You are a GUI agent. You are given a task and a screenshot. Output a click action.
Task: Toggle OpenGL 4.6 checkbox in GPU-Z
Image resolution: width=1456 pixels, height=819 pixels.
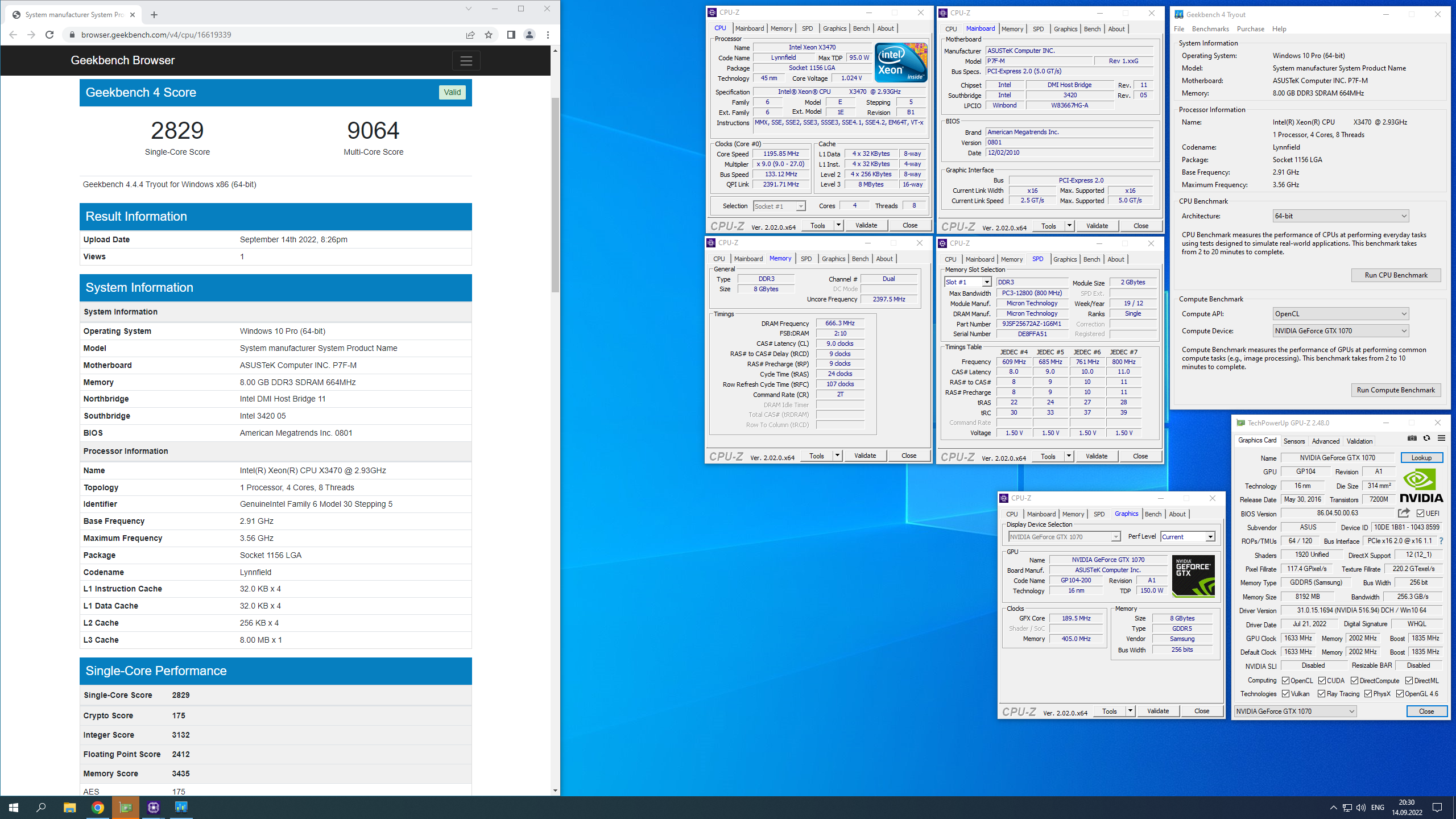(1400, 693)
